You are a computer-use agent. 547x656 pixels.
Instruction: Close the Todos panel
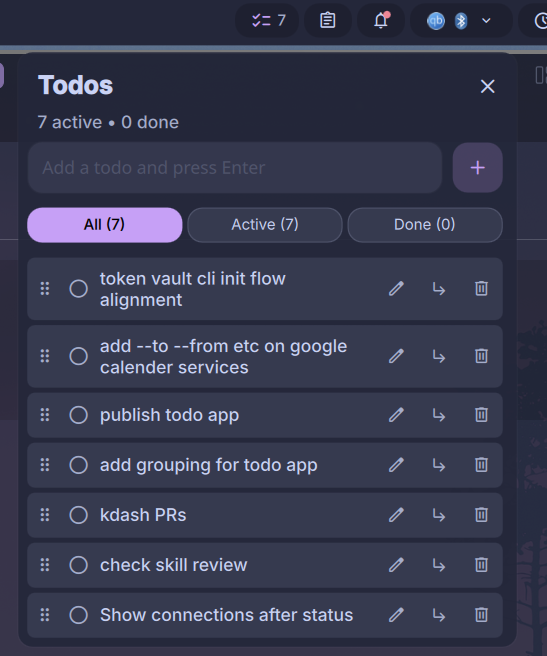coord(487,87)
